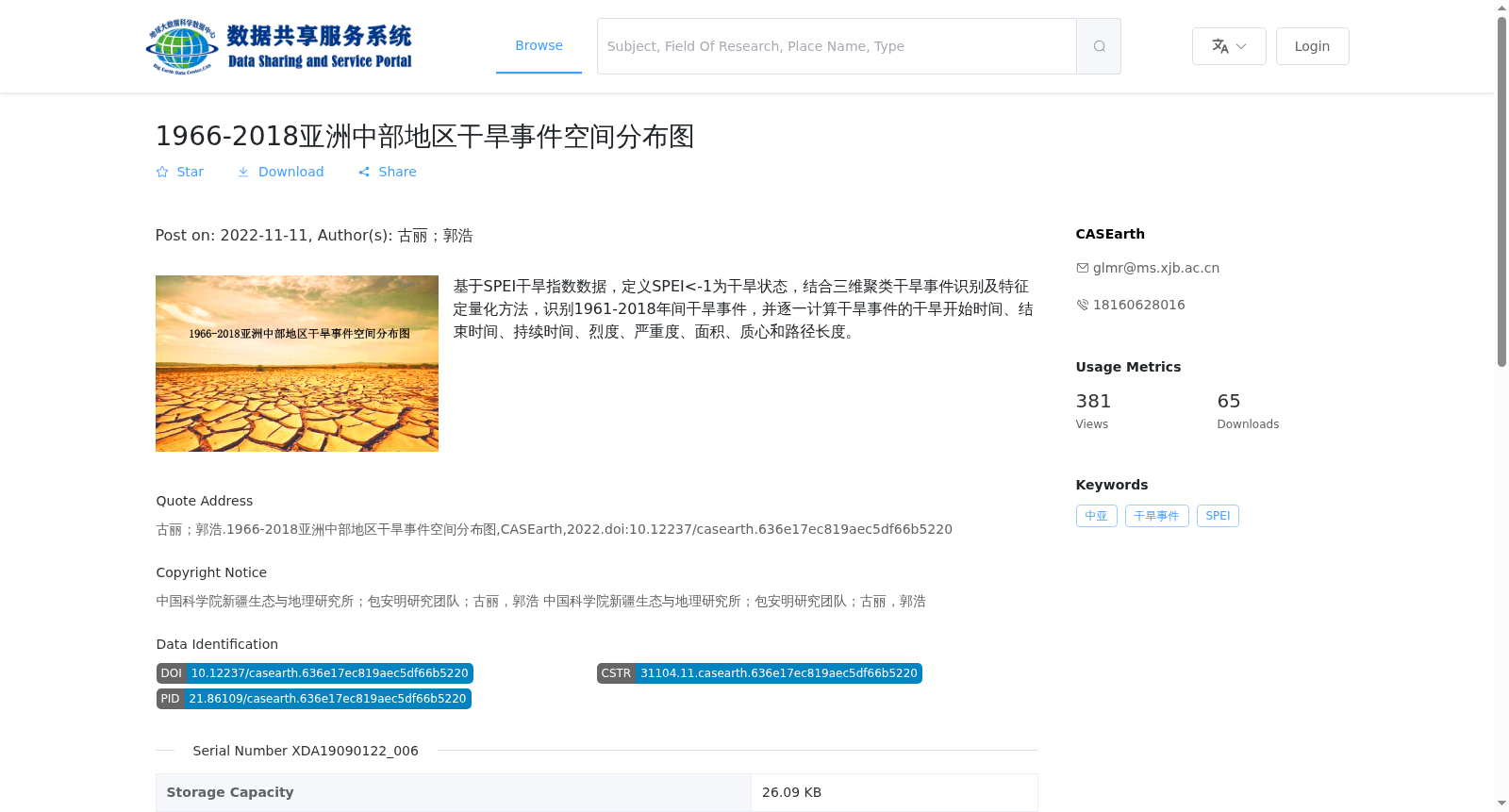
Task: Click the 干旱事件 keyword tag
Action: click(1157, 516)
